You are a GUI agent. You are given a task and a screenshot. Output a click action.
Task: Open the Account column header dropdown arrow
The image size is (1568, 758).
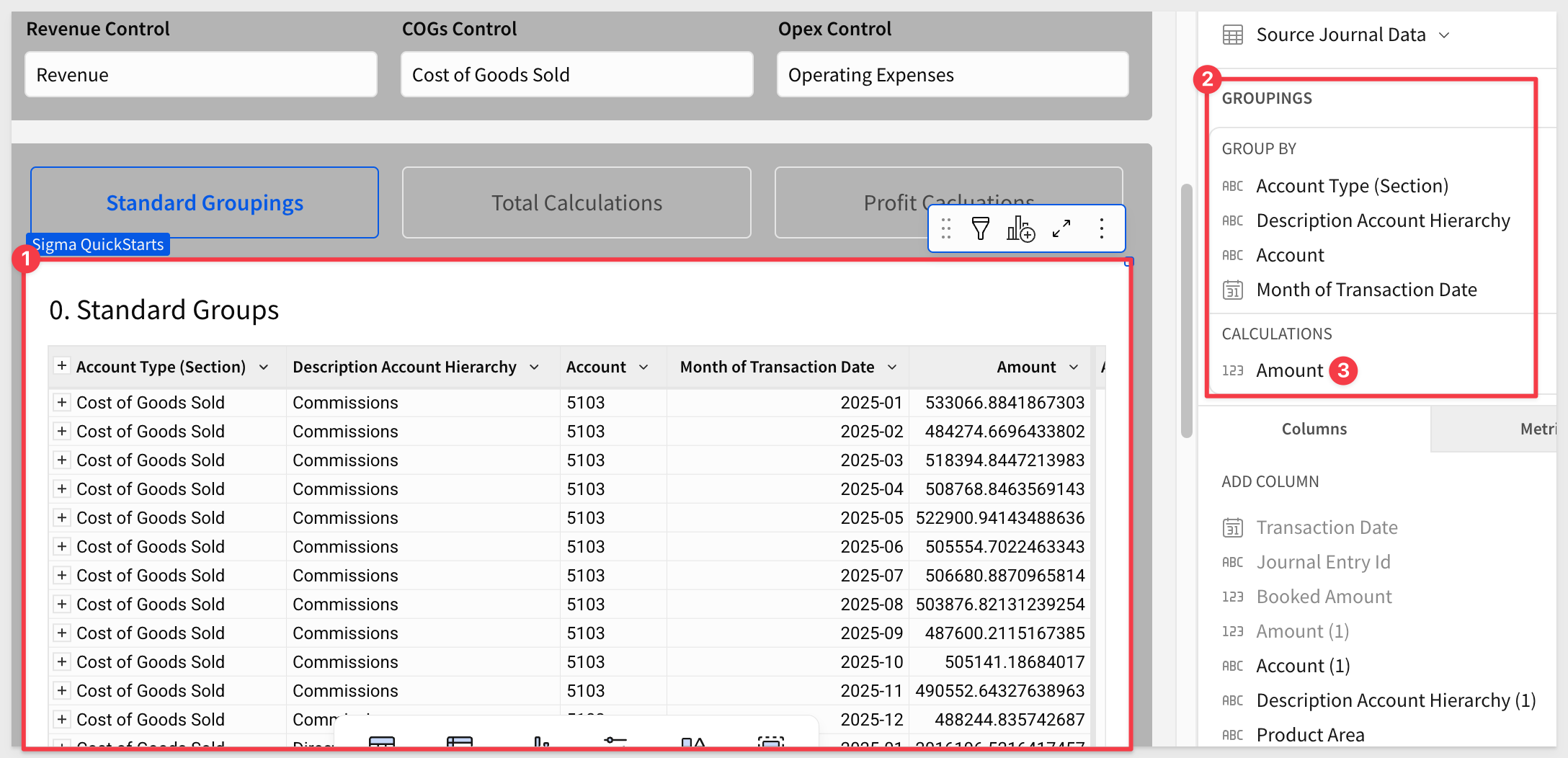tap(643, 367)
